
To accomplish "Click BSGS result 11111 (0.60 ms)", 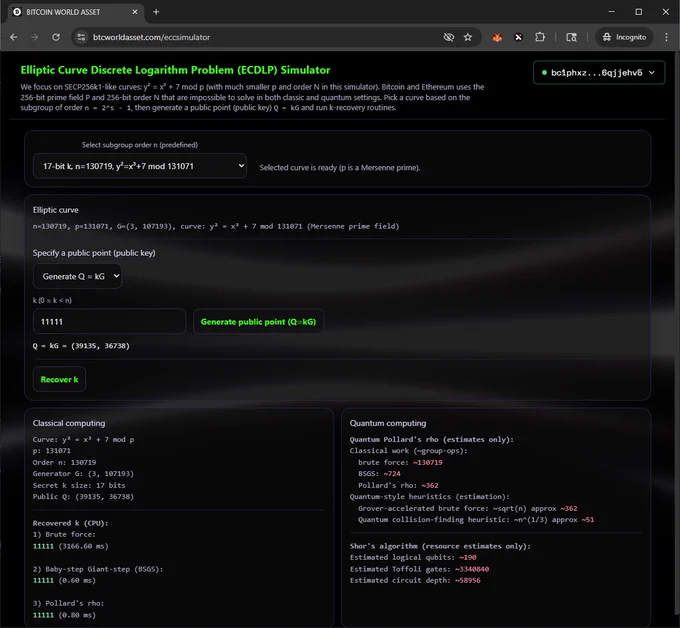I will 64,580.
